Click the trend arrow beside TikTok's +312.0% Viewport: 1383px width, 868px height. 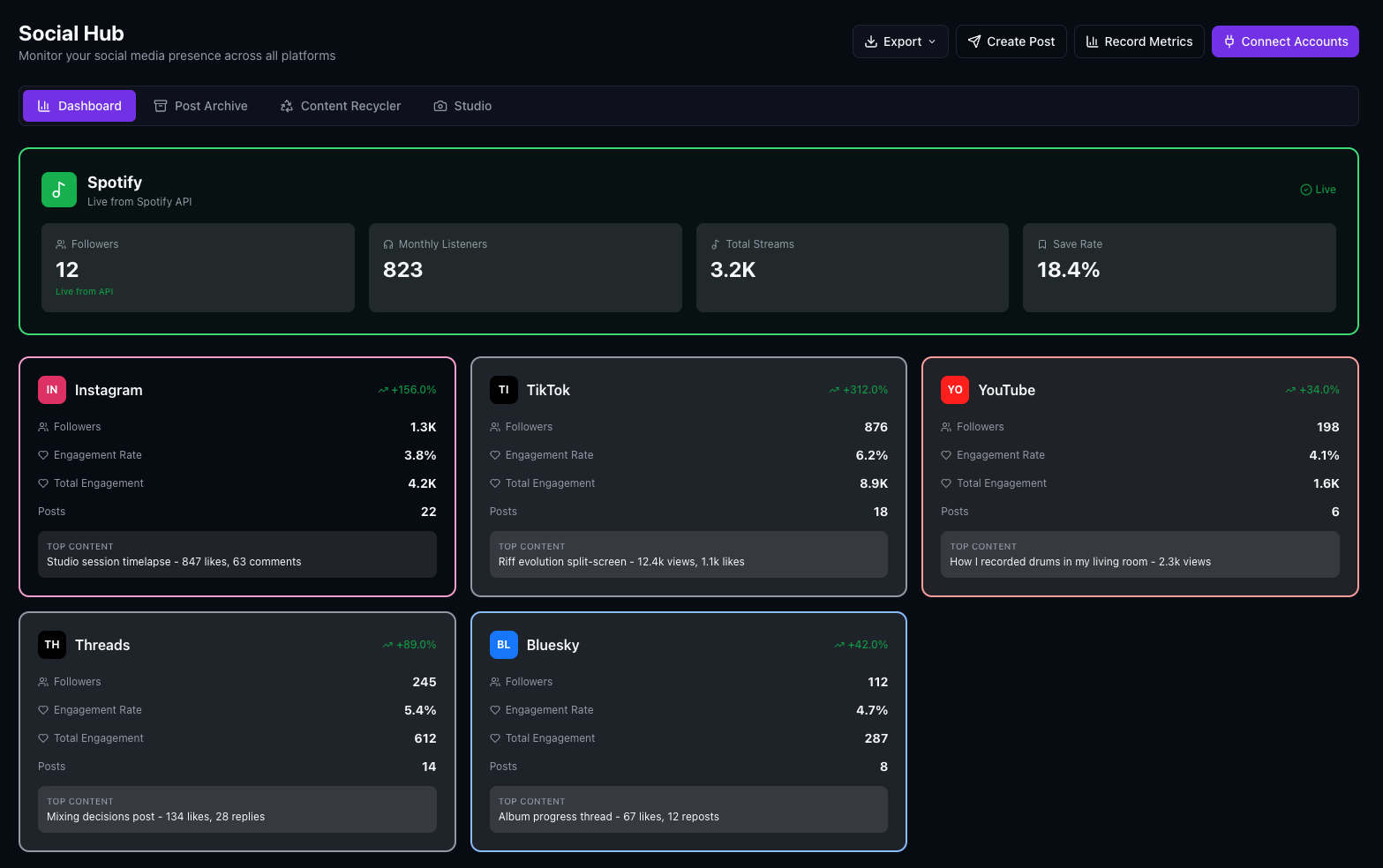coord(832,389)
